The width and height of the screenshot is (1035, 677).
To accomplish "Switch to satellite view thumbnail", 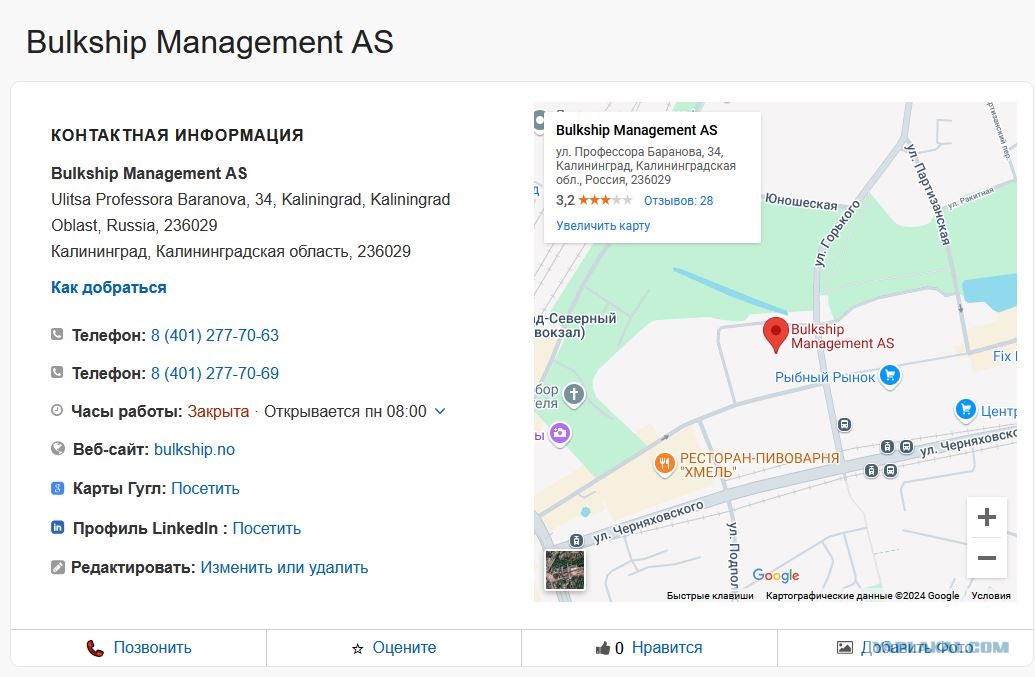I will tap(564, 569).
